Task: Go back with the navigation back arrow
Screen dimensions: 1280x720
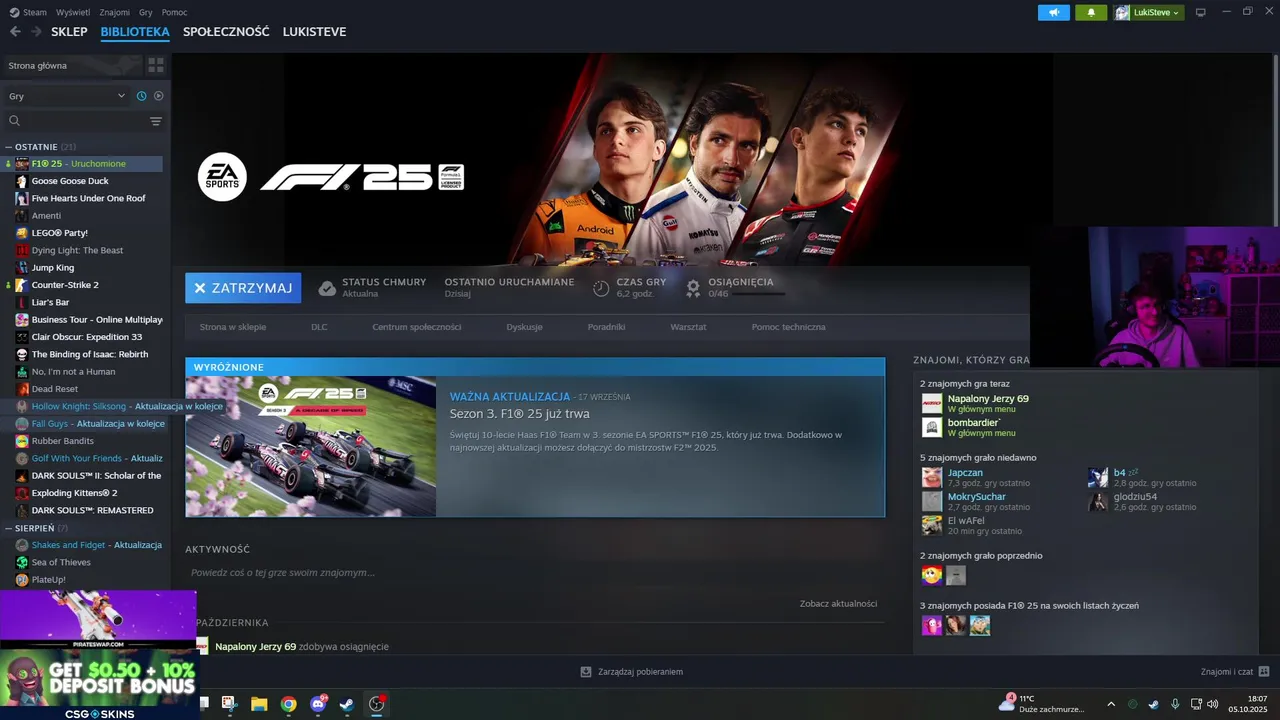Action: click(15, 32)
